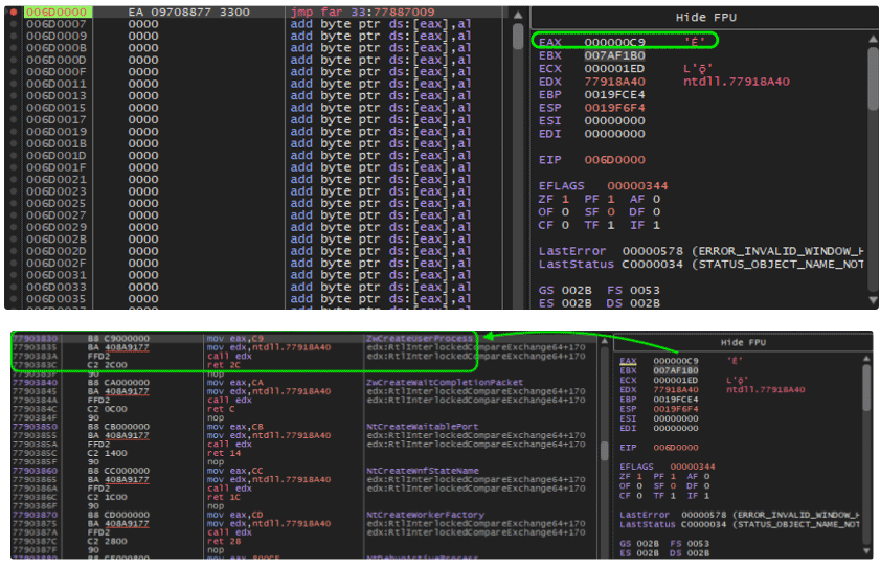Click EBX value 007AF1B0 in upper registers

tap(615, 56)
